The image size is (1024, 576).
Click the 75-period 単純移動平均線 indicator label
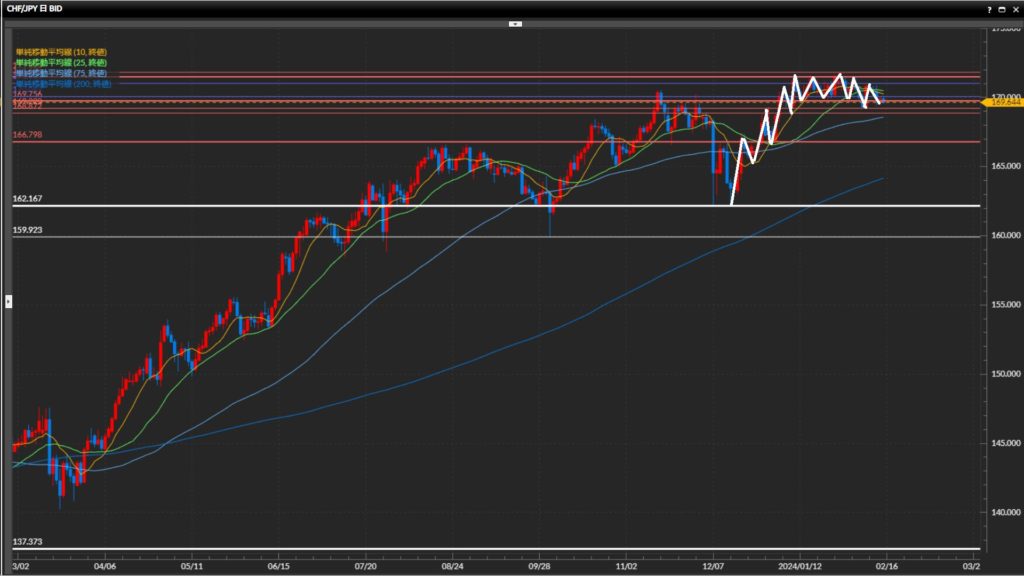[x=62, y=73]
